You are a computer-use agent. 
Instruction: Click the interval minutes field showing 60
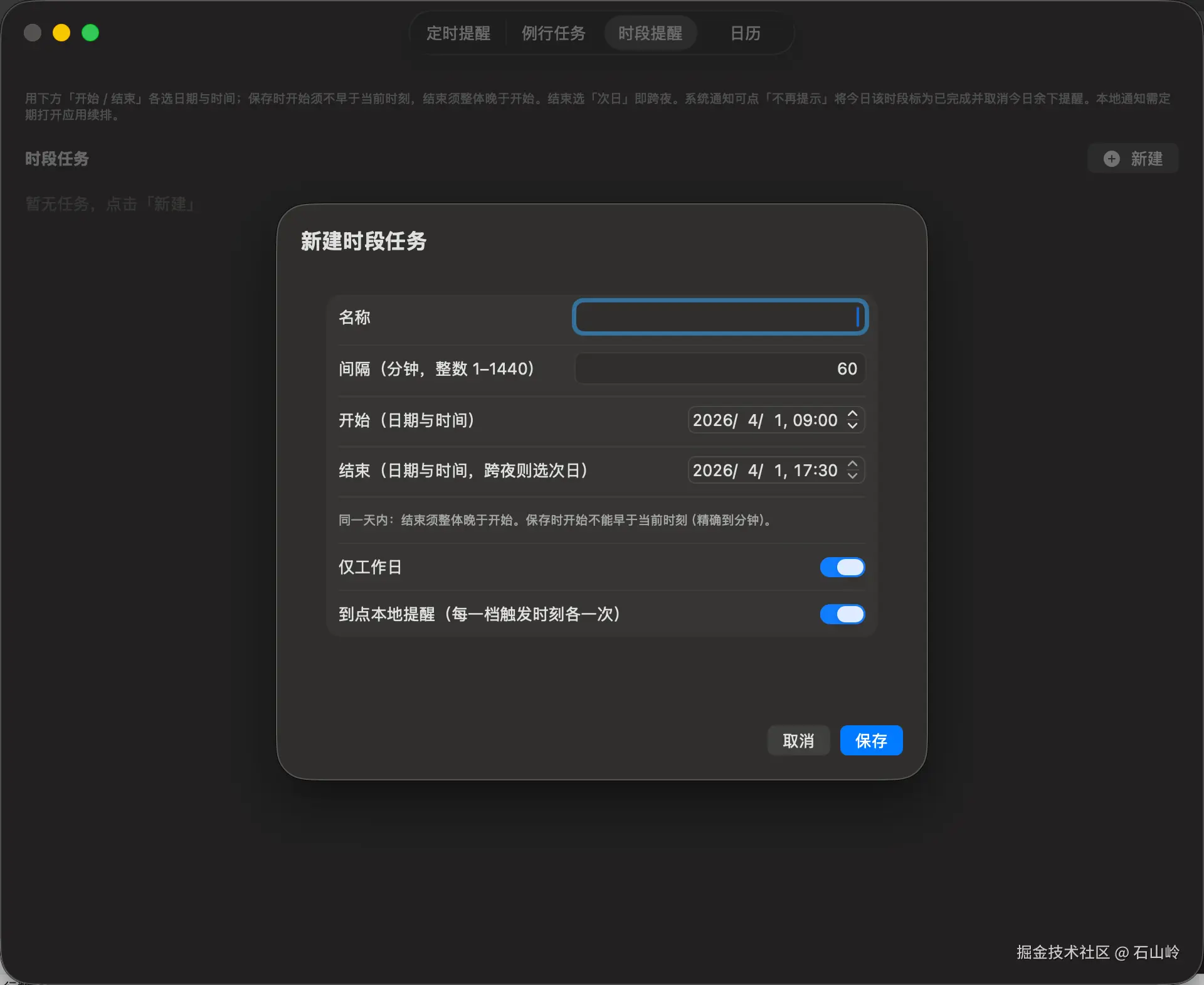(719, 368)
